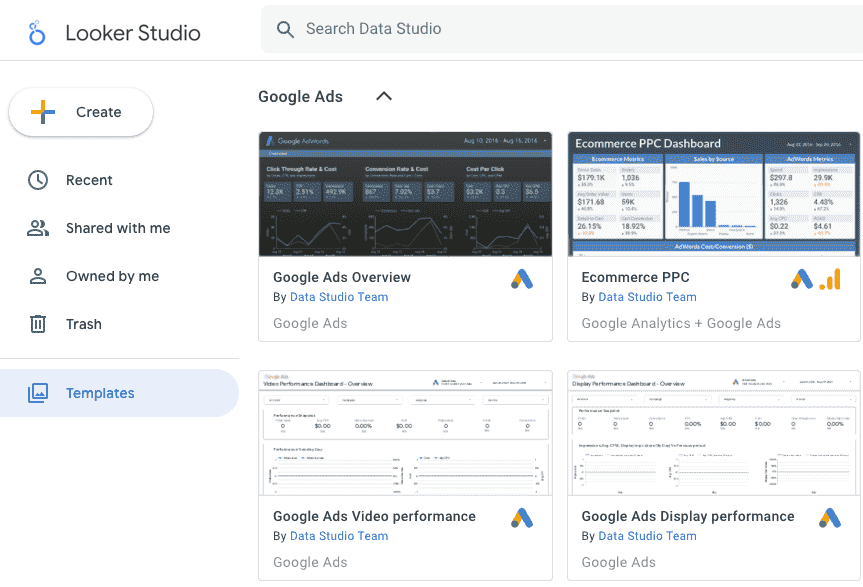Viewport: 863px width, 587px height.
Task: Click the Templates gallery icon in sidebar
Action: click(37, 393)
